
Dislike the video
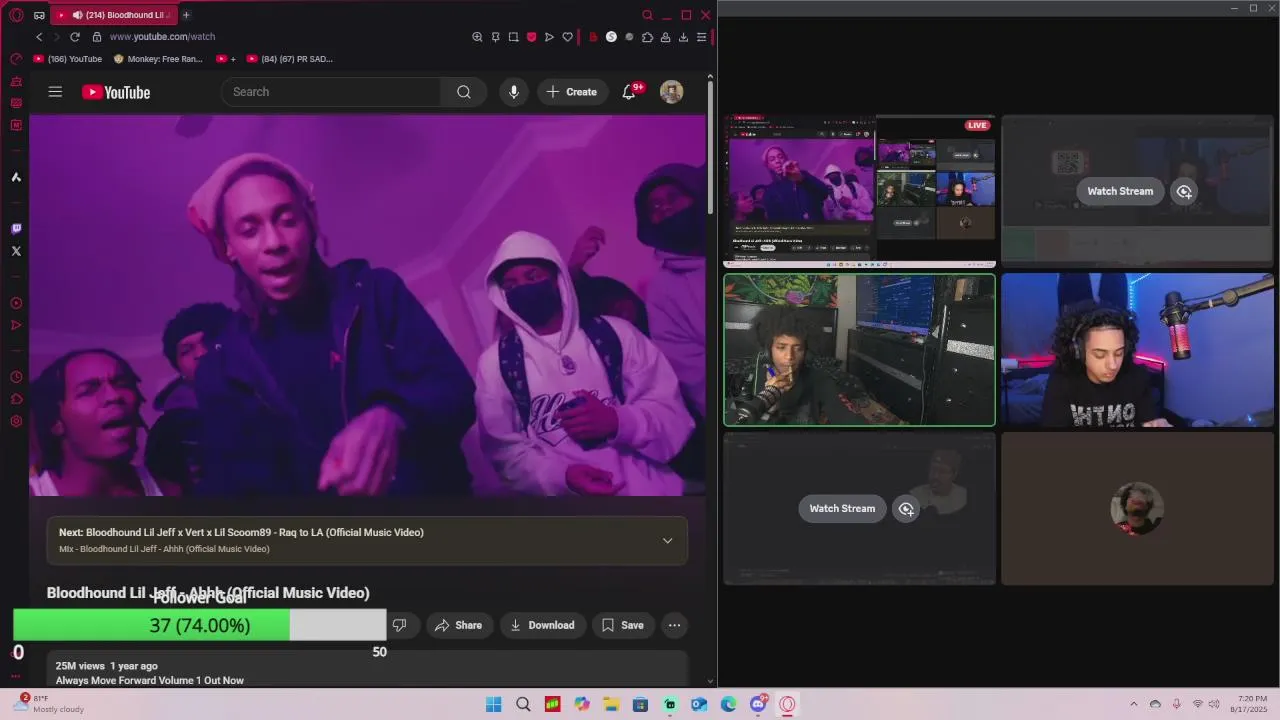click(x=399, y=625)
